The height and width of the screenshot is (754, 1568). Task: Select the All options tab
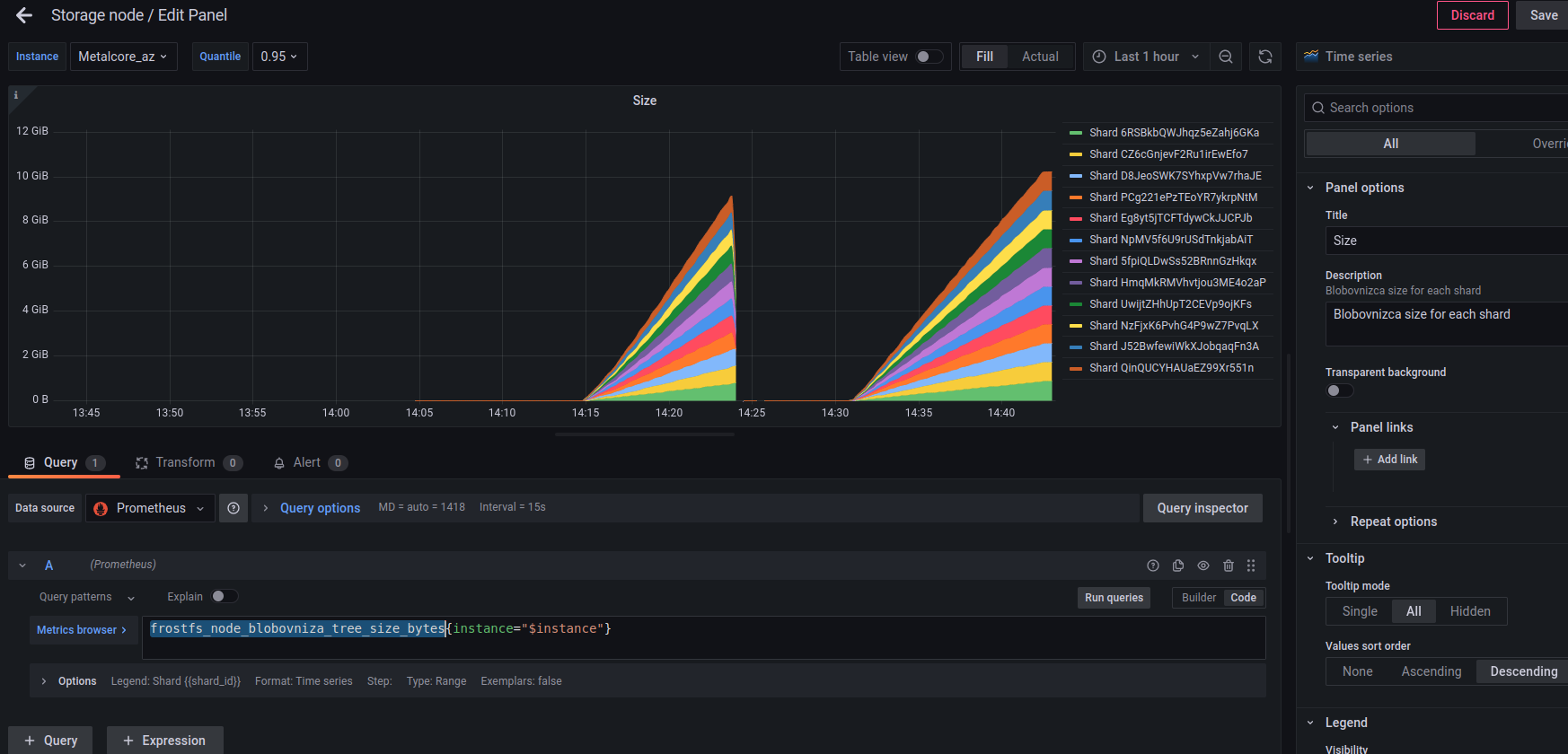pyautogui.click(x=1390, y=144)
